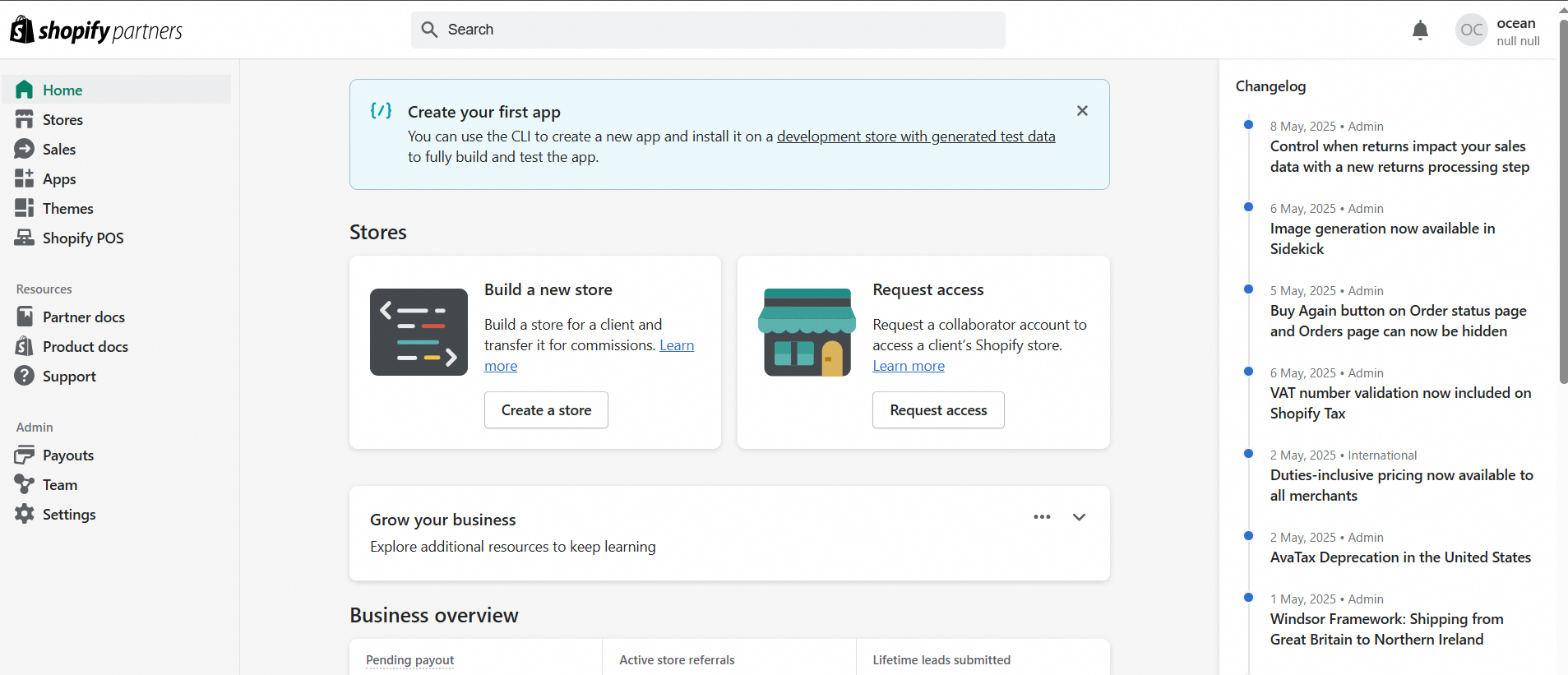Open Settings in the Admin section

click(116, 514)
